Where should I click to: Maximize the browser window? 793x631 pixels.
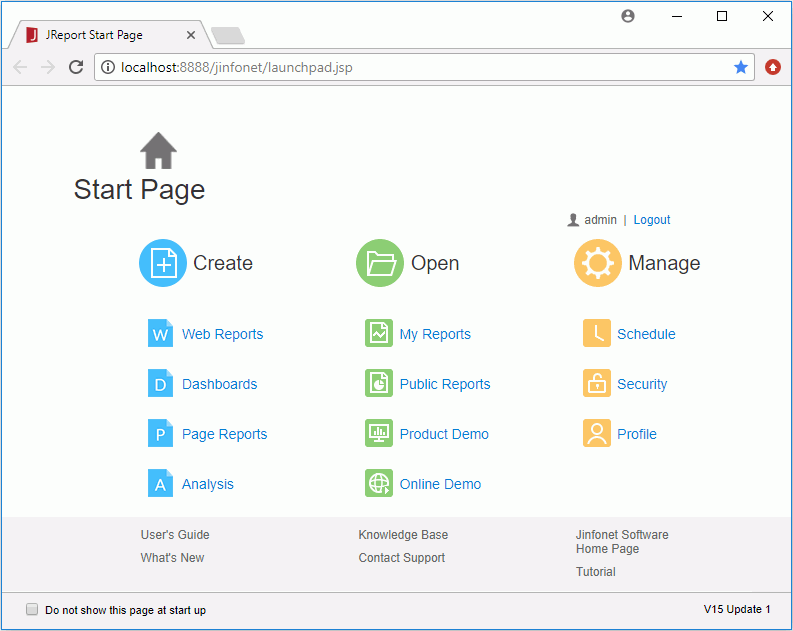pos(722,16)
